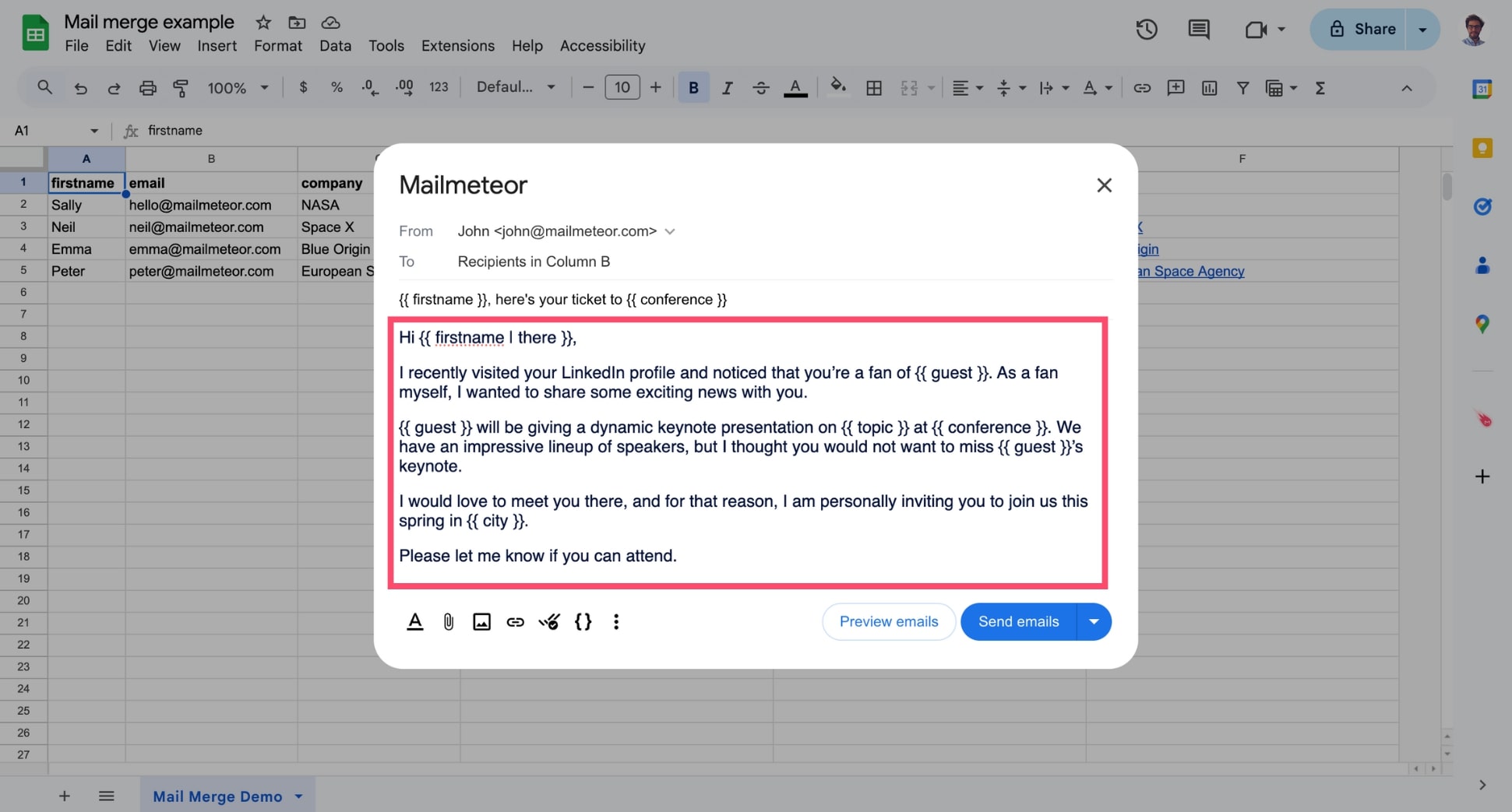Insert a link in the Mailmeteor email body
Screen dimensions: 1512x812
[x=515, y=621]
